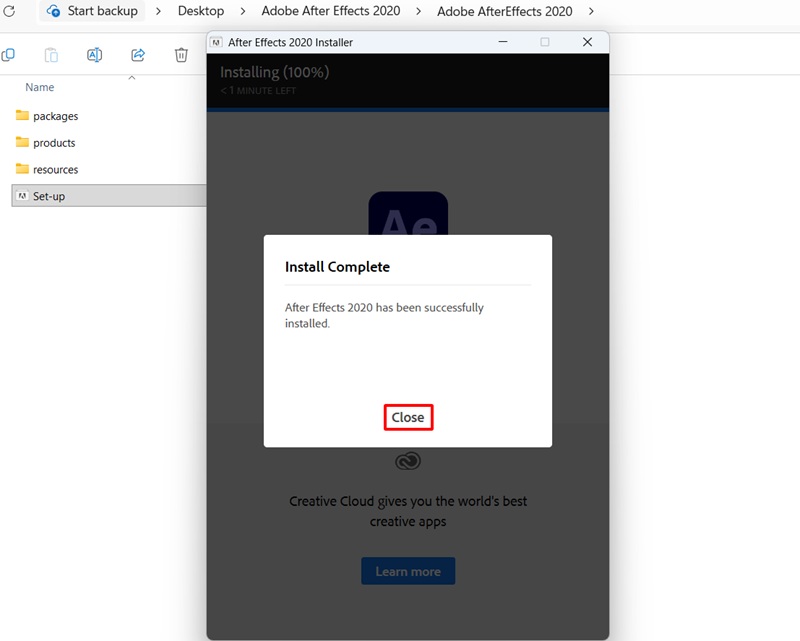
Task: Click the blue installer progress bar
Action: coord(407,109)
